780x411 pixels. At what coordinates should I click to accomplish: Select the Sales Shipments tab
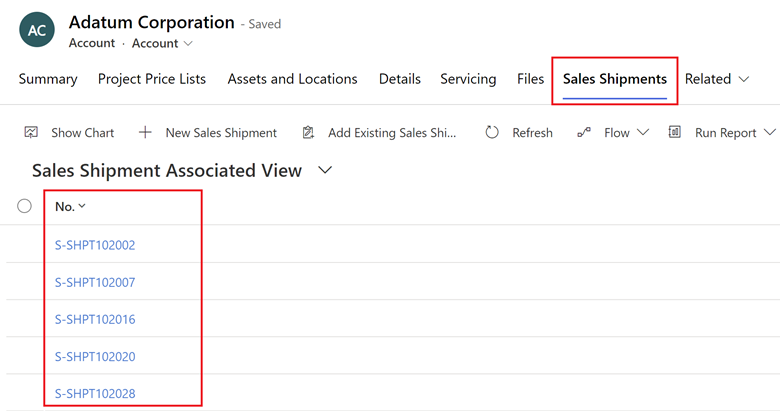tap(615, 79)
